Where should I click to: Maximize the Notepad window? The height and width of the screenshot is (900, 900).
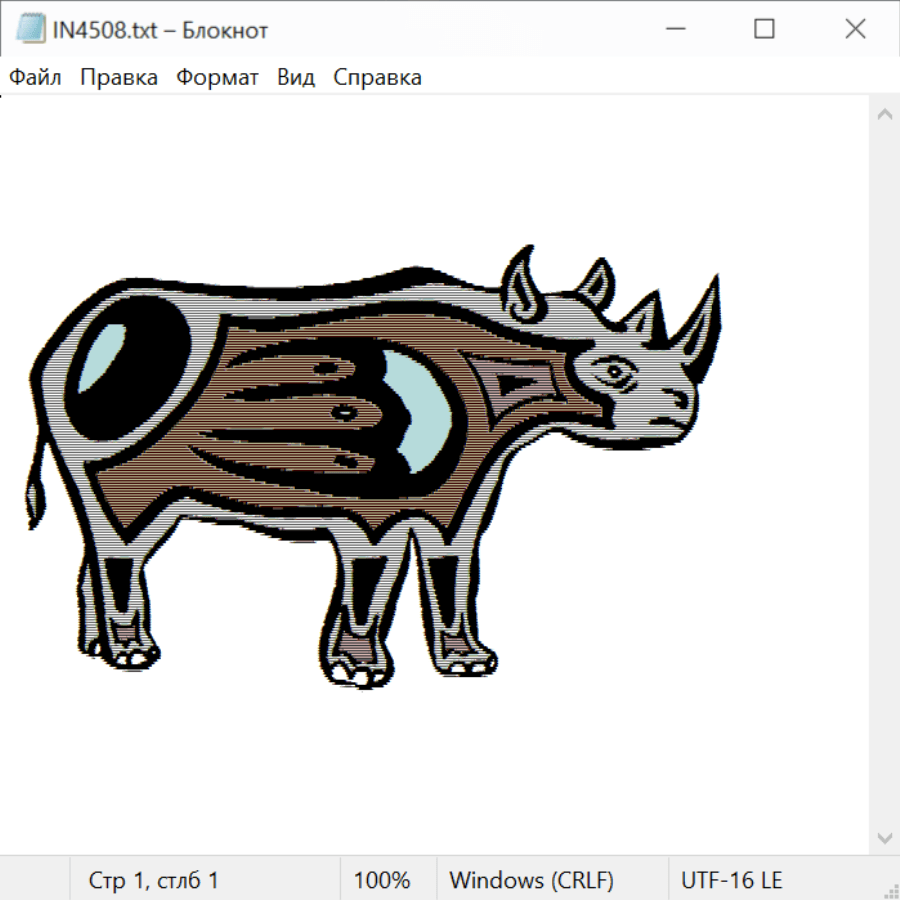(x=764, y=30)
